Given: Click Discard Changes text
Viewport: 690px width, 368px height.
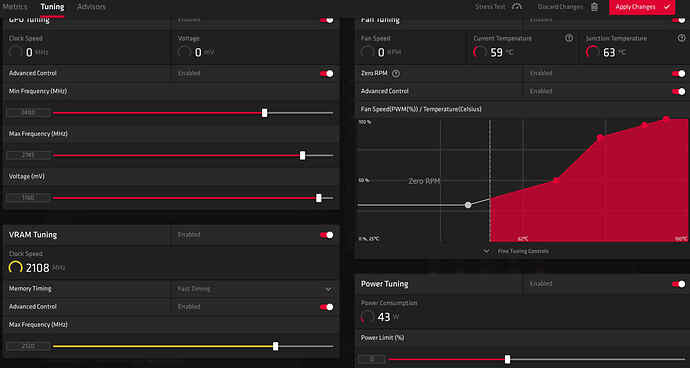Looking at the screenshot, I should coord(560,7).
